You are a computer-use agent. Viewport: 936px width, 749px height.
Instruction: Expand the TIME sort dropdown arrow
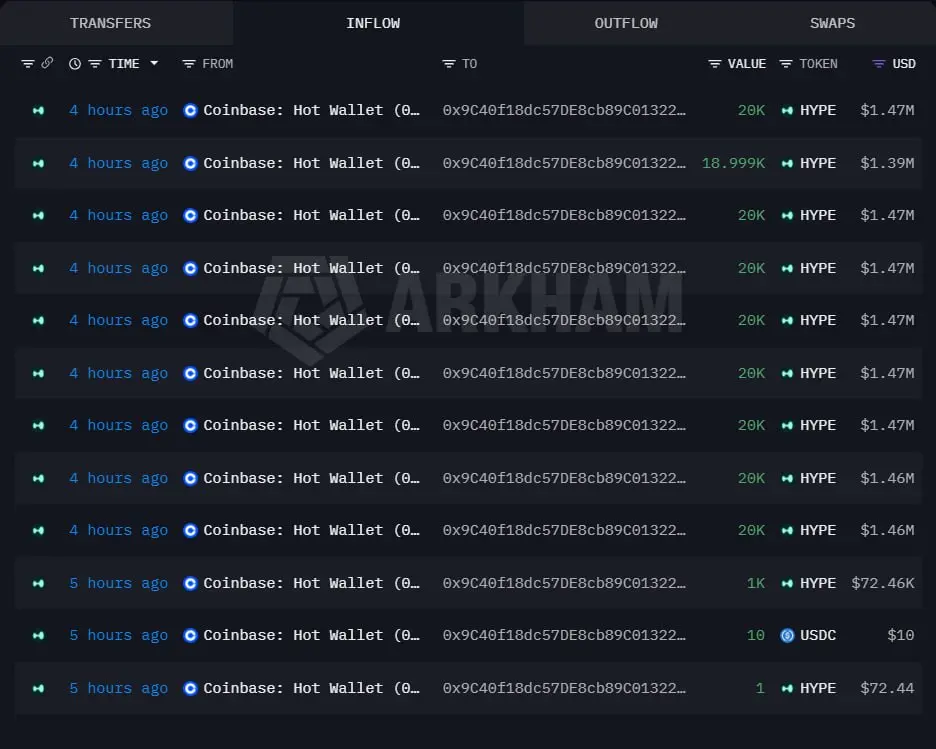[x=154, y=63]
